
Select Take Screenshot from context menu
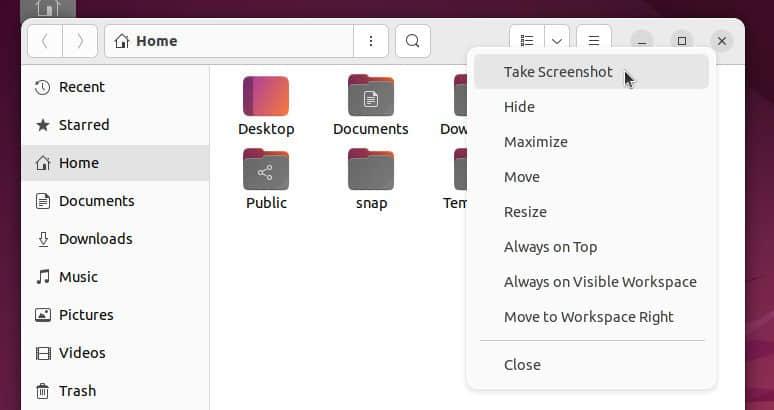click(x=558, y=72)
